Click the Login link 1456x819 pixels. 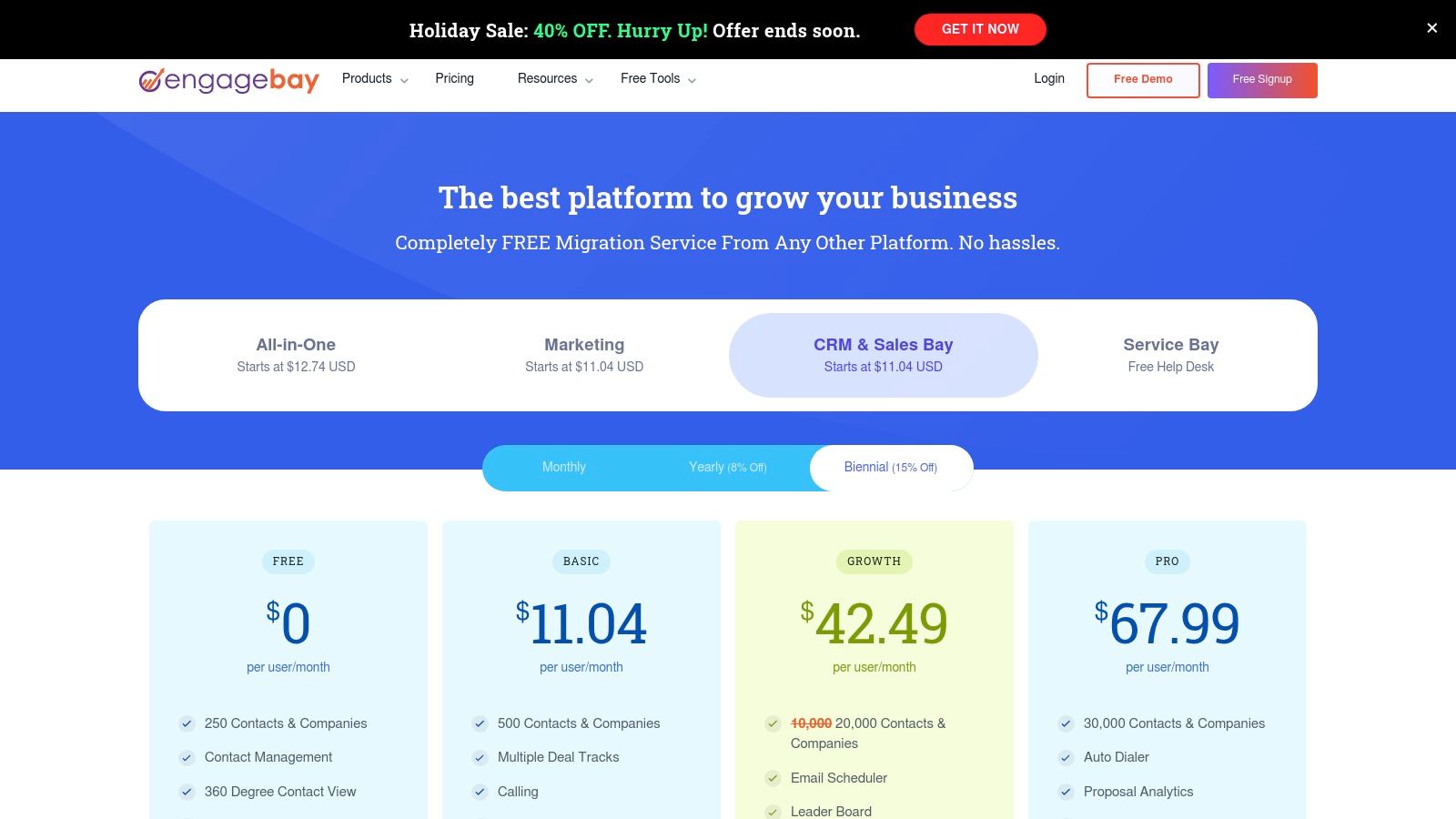coord(1048,78)
